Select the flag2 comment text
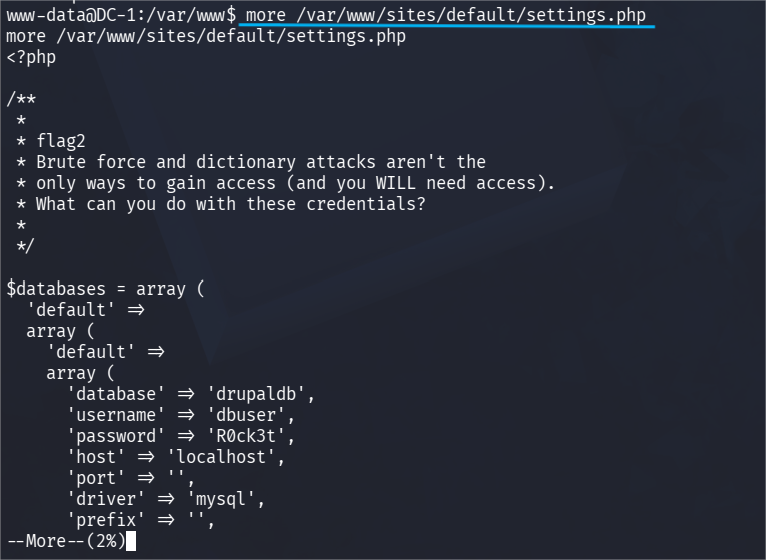 pos(61,141)
